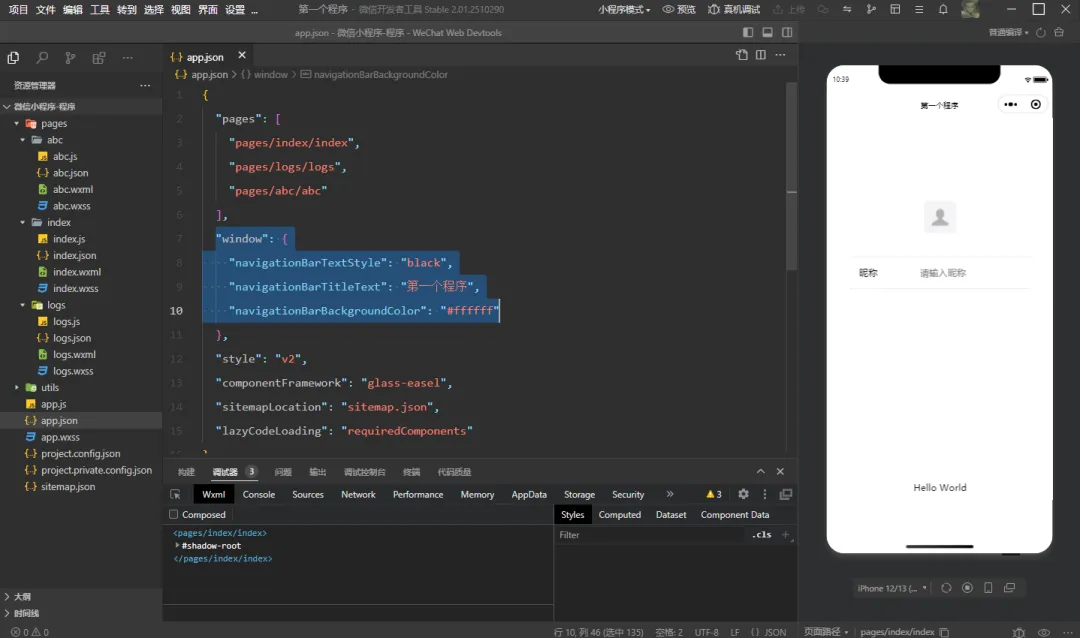Open project.config.json file
Image resolution: width=1080 pixels, height=638 pixels.
(x=81, y=453)
